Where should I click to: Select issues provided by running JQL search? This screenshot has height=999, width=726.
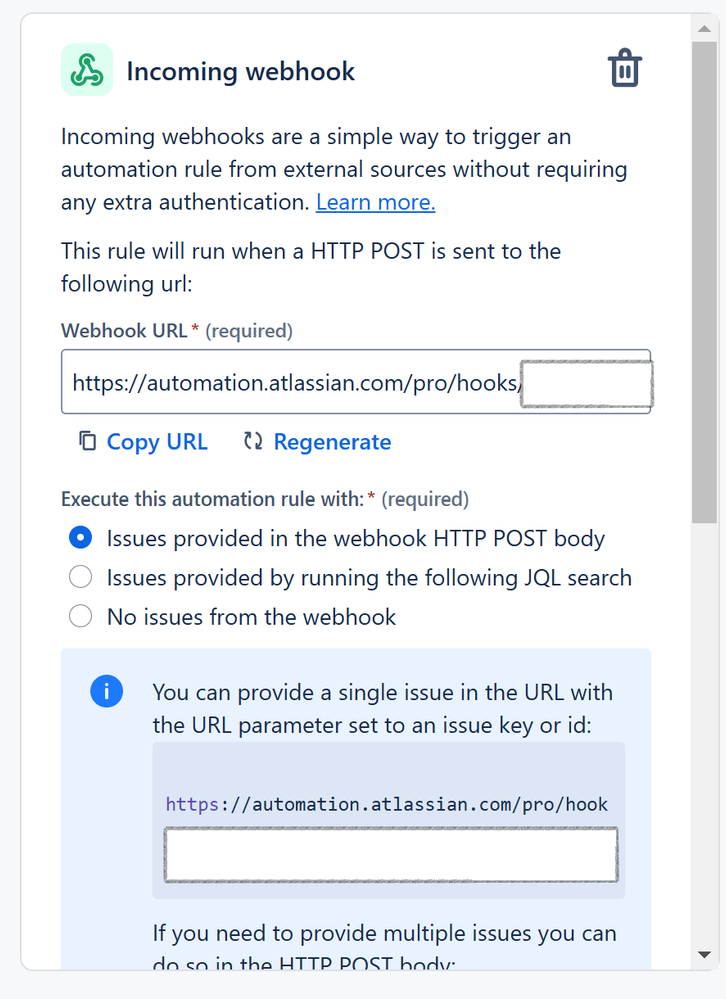80,577
